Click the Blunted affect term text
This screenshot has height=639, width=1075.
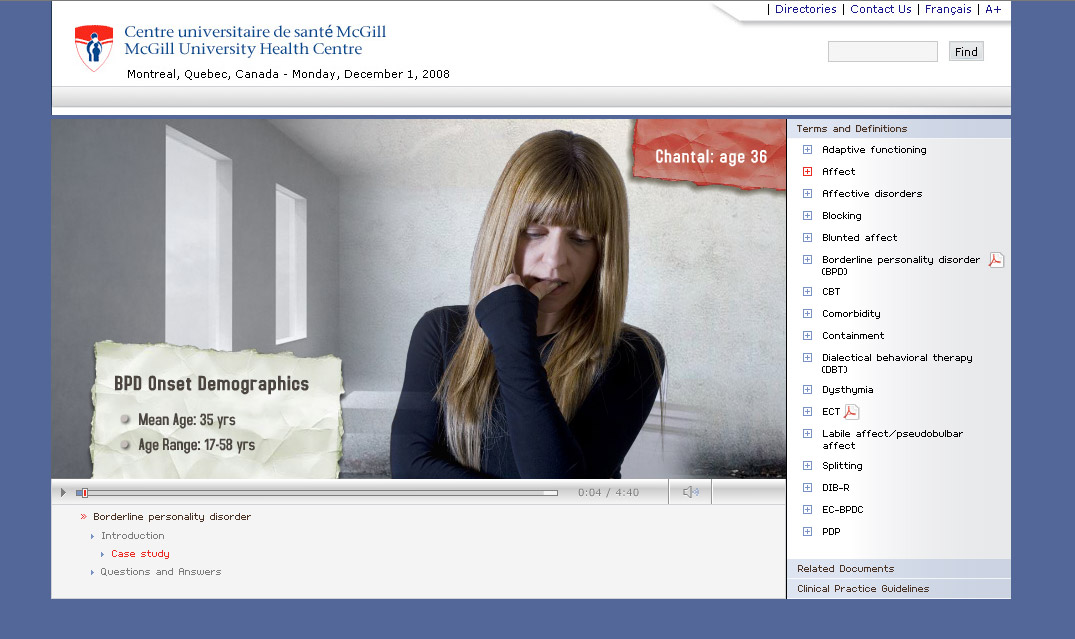(x=860, y=237)
